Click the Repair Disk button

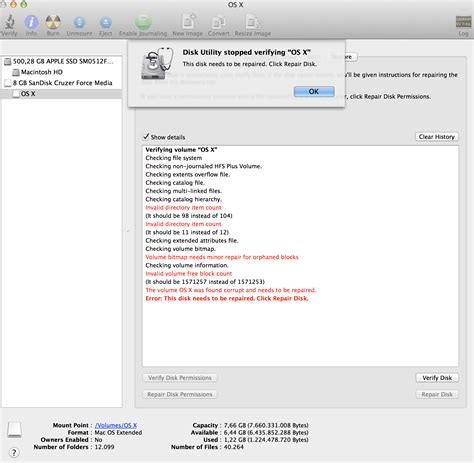(437, 394)
